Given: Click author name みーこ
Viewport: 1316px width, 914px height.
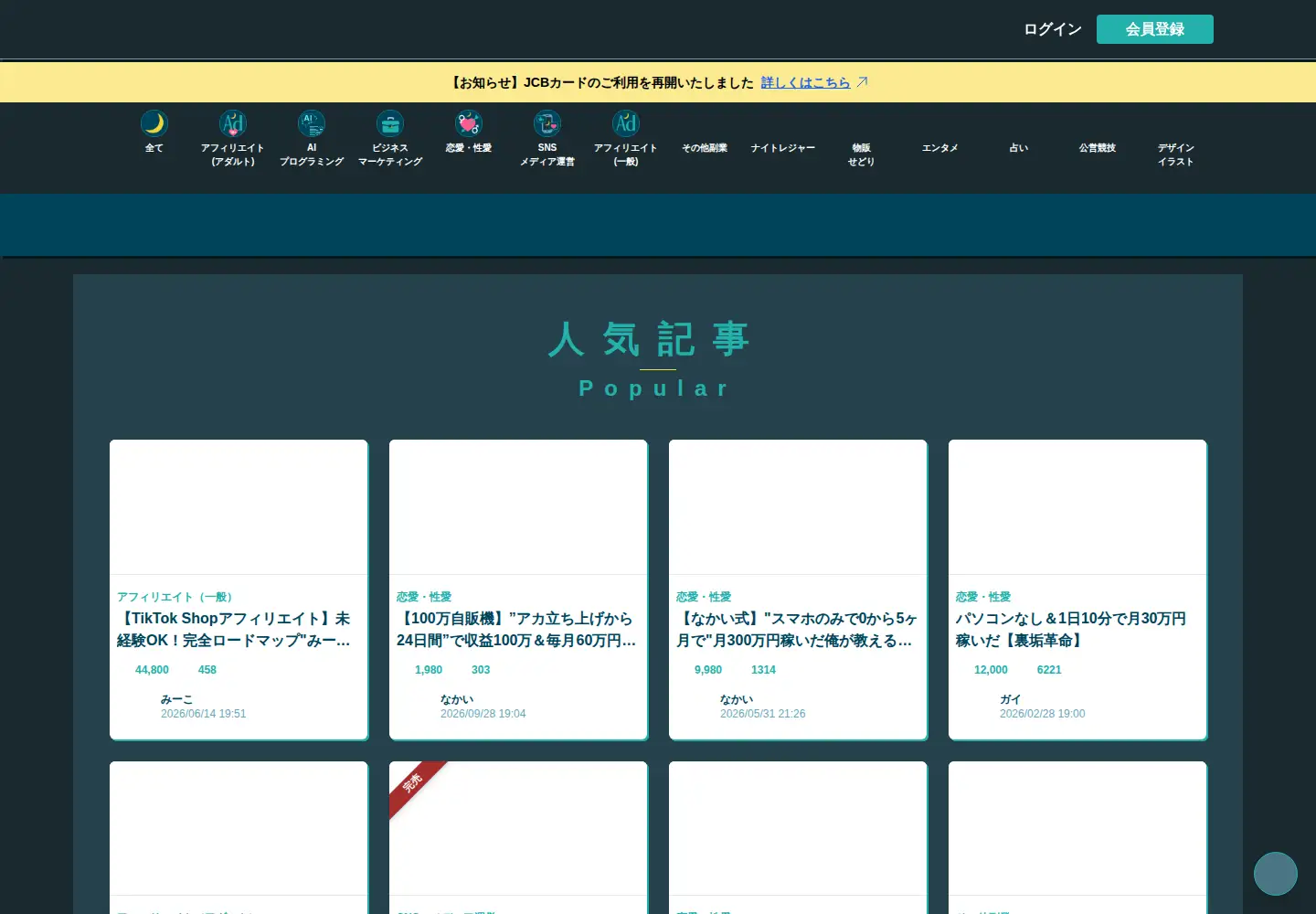Looking at the screenshot, I should click(x=176, y=699).
